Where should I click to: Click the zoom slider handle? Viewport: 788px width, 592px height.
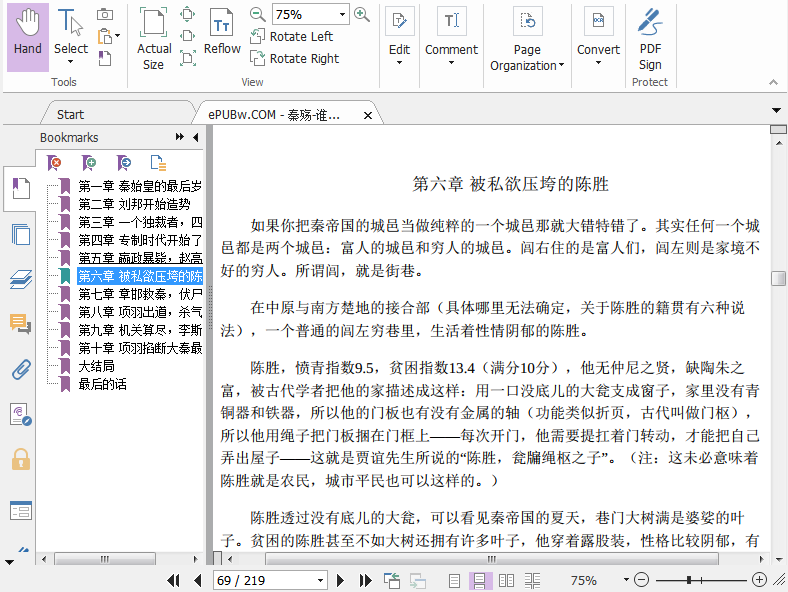(x=689, y=580)
